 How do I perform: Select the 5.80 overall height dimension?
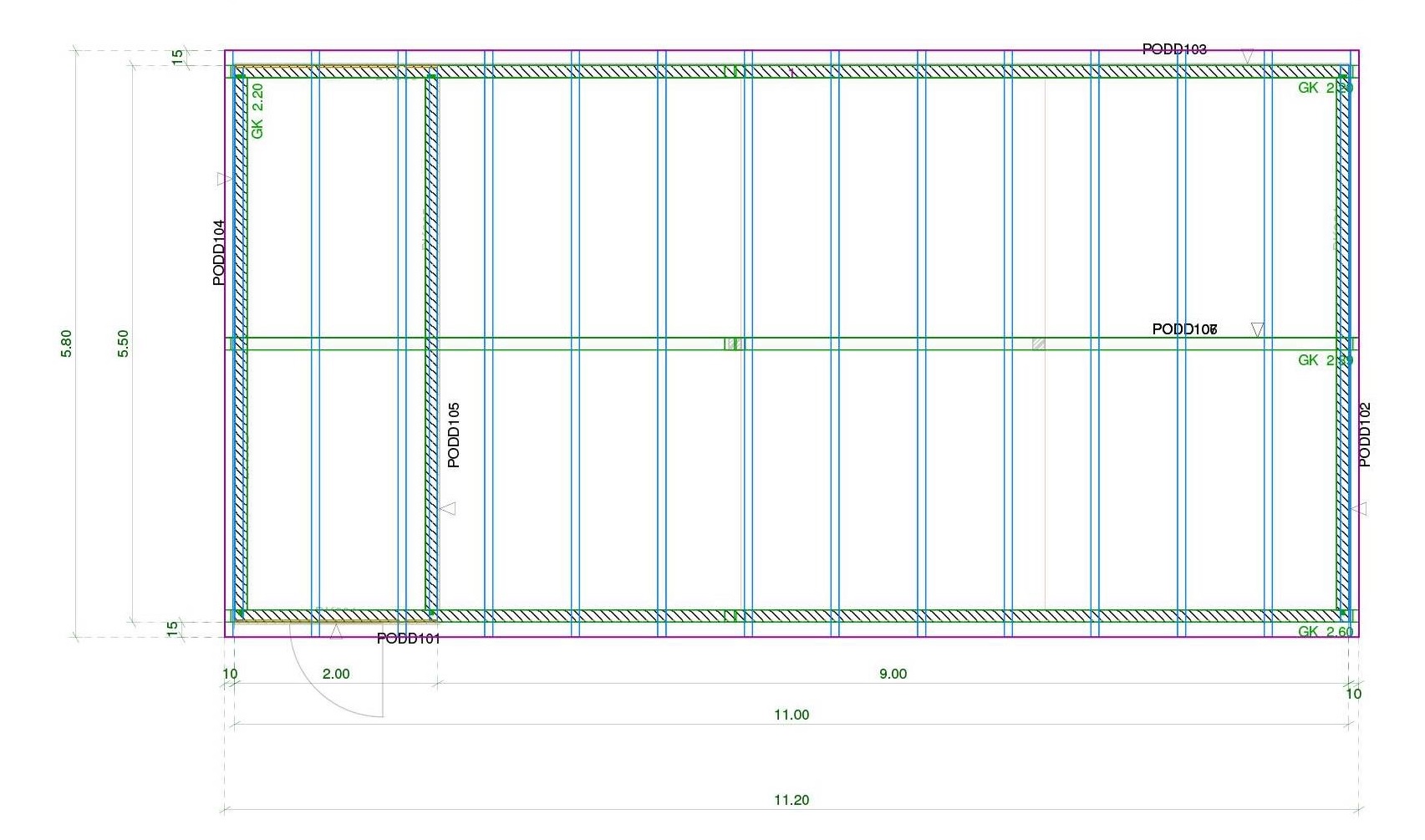pyautogui.click(x=66, y=344)
